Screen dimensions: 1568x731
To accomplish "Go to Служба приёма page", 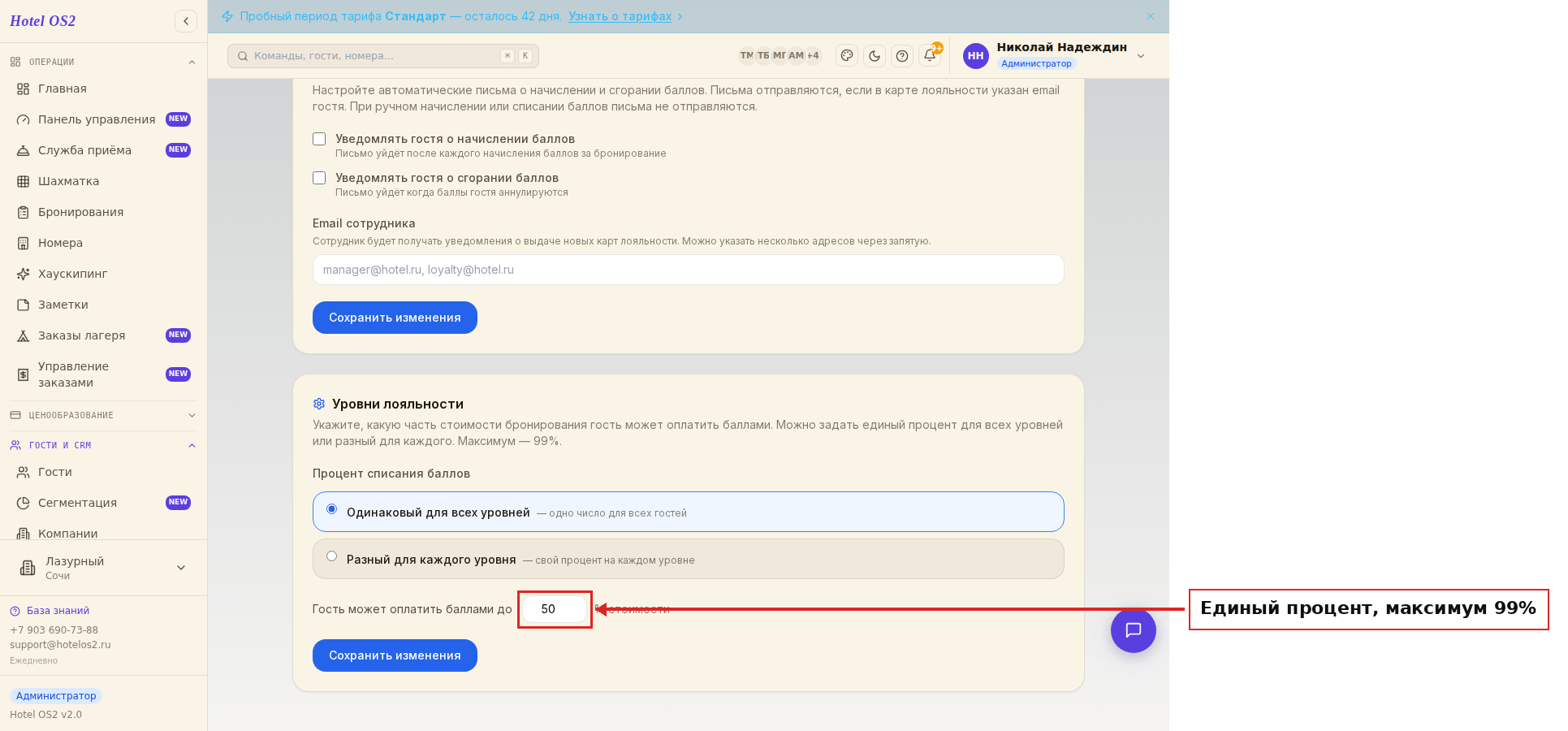I will pos(104,150).
